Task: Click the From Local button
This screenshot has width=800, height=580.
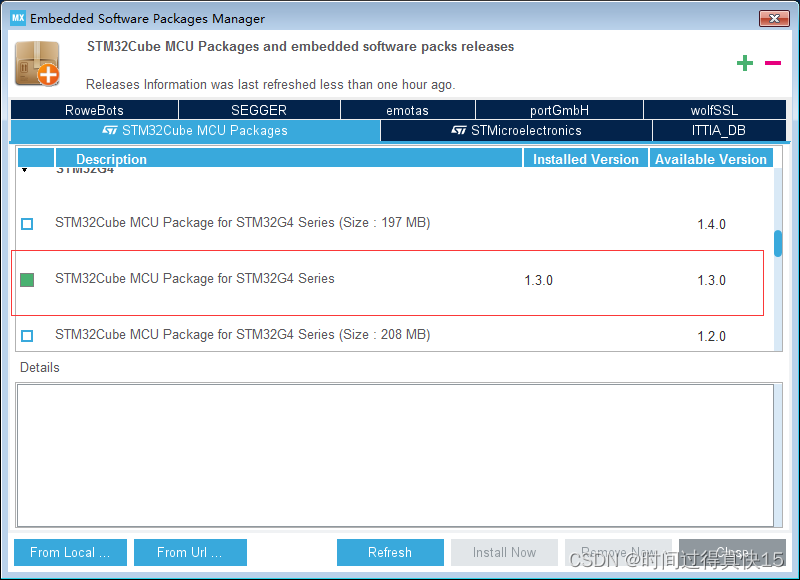Action: click(70, 552)
